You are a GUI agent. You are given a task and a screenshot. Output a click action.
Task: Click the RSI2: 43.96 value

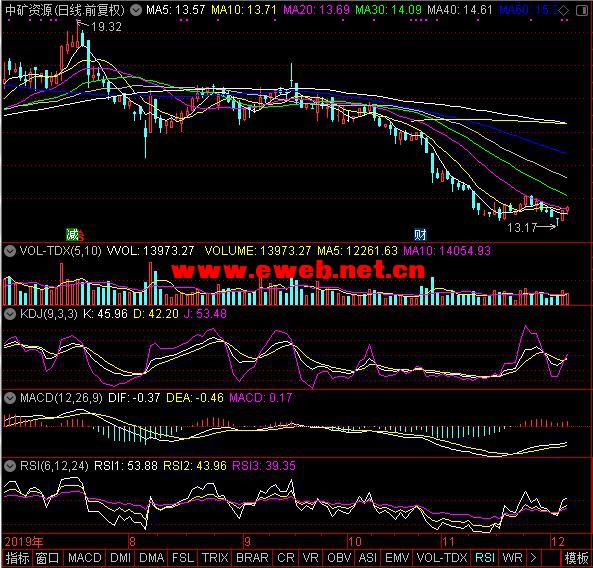(x=195, y=466)
